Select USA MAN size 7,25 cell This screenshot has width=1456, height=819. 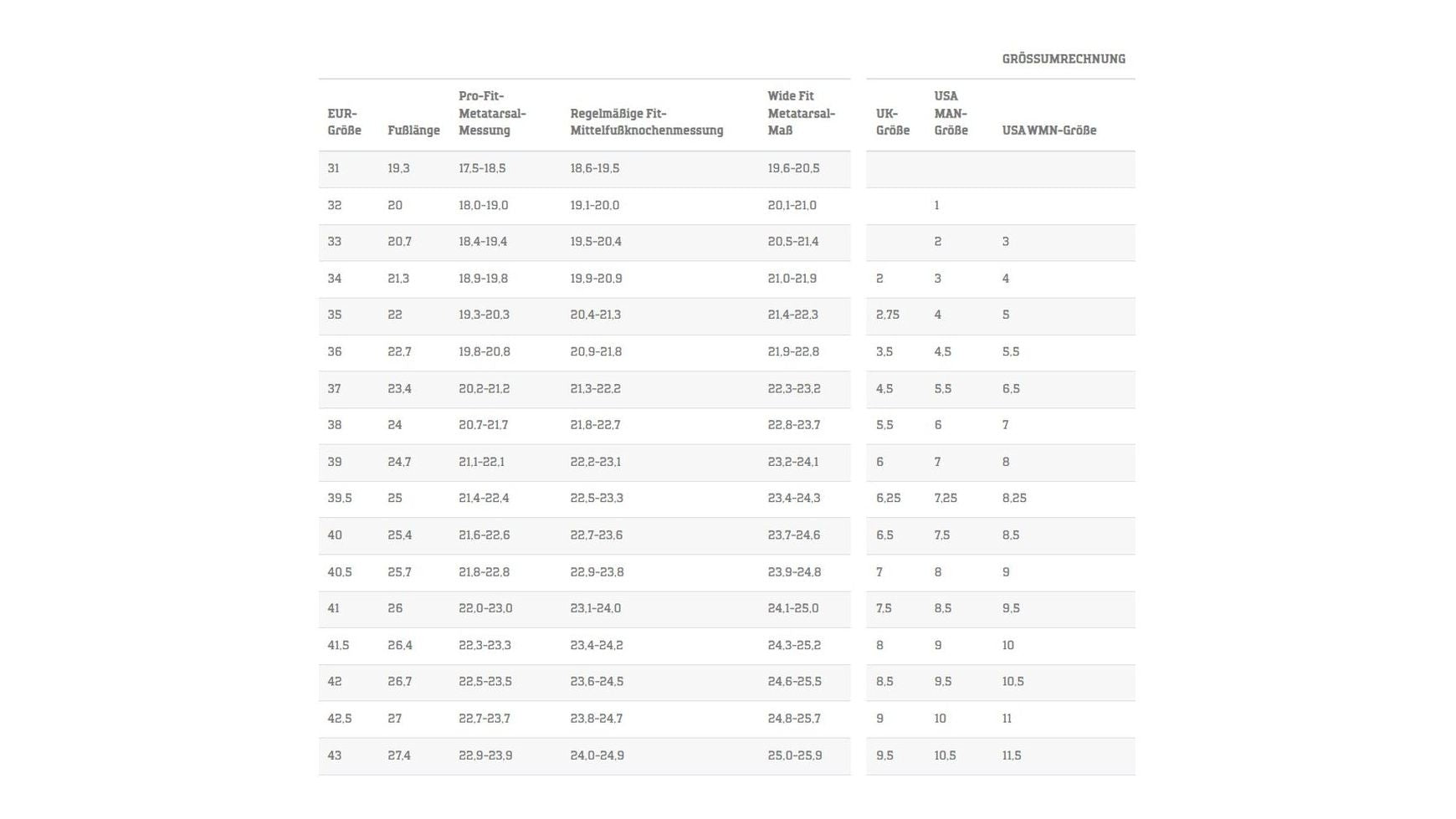(946, 499)
